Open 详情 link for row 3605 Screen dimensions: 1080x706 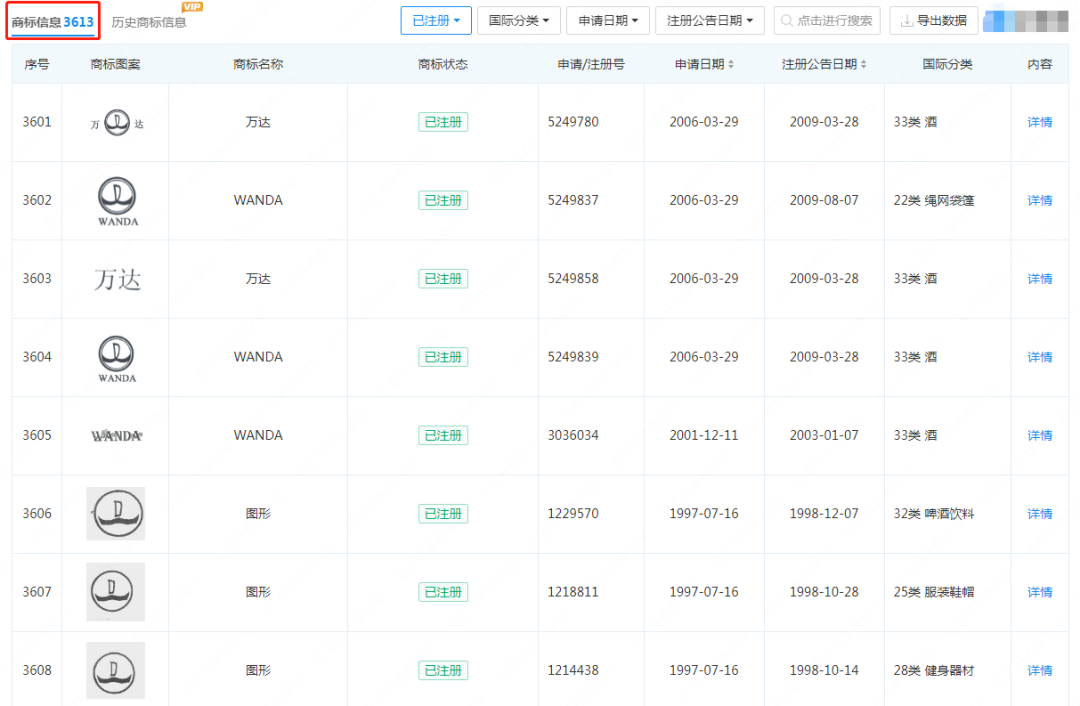[x=1039, y=435]
